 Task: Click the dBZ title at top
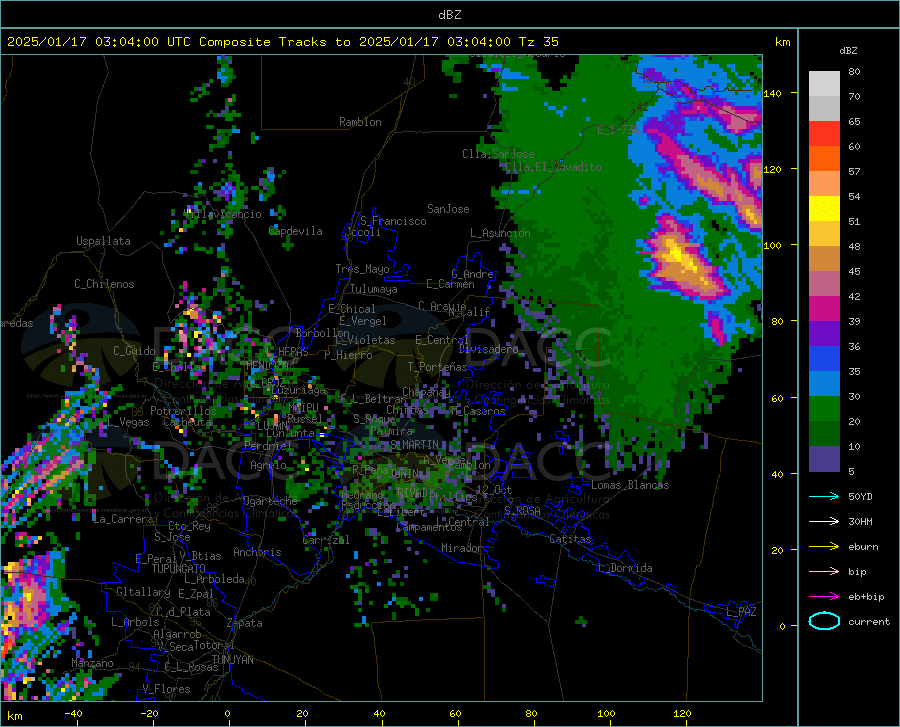pyautogui.click(x=449, y=15)
